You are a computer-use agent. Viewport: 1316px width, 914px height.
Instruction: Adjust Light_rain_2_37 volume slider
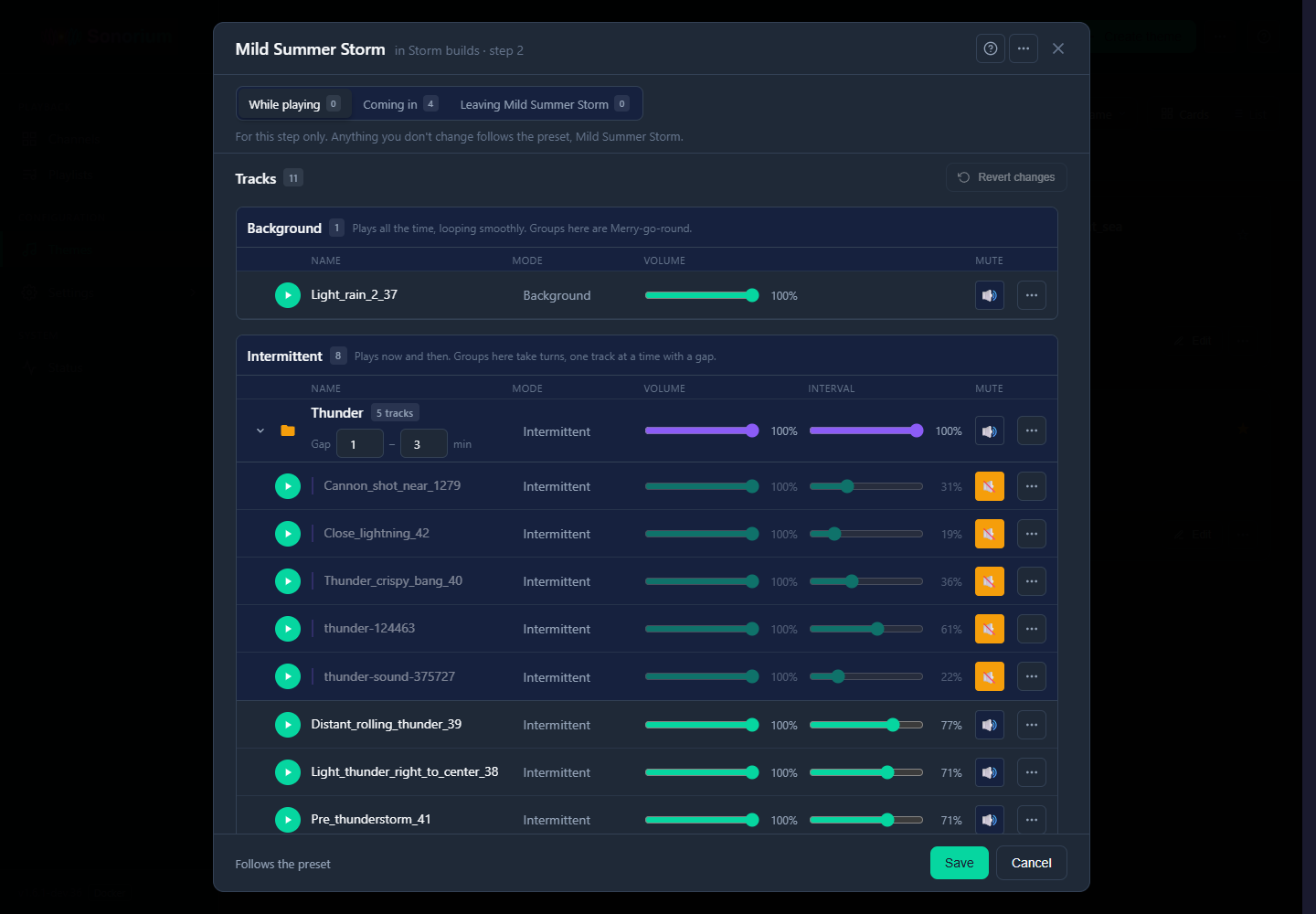point(702,295)
